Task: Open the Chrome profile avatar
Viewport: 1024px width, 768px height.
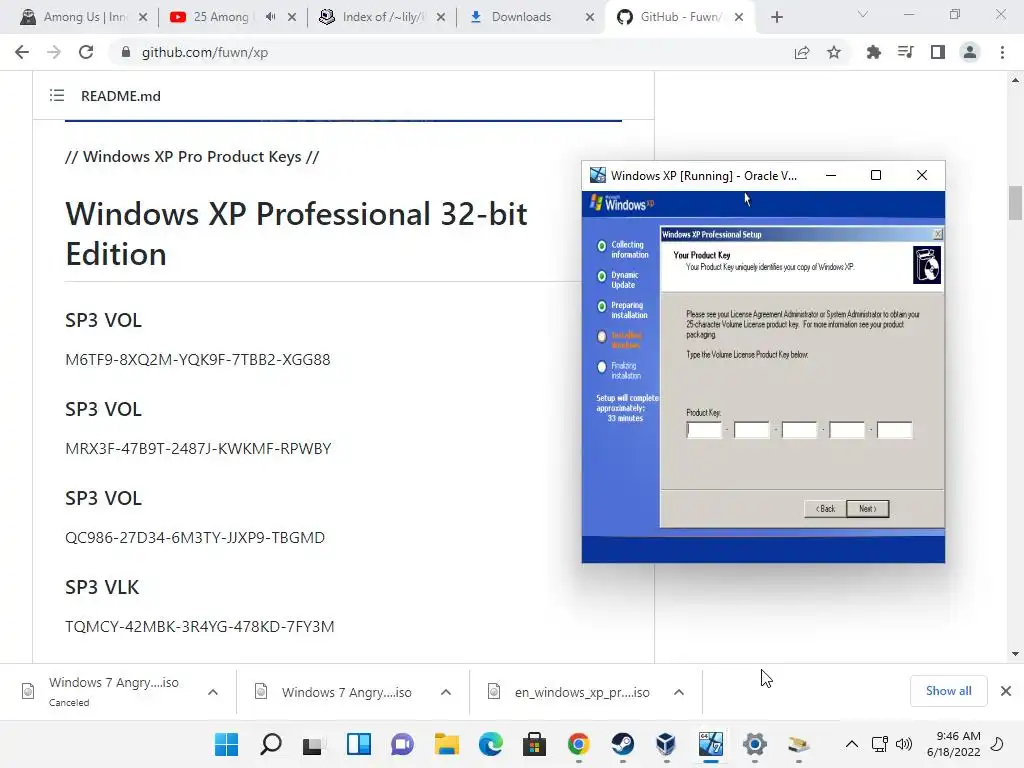Action: coord(970,52)
